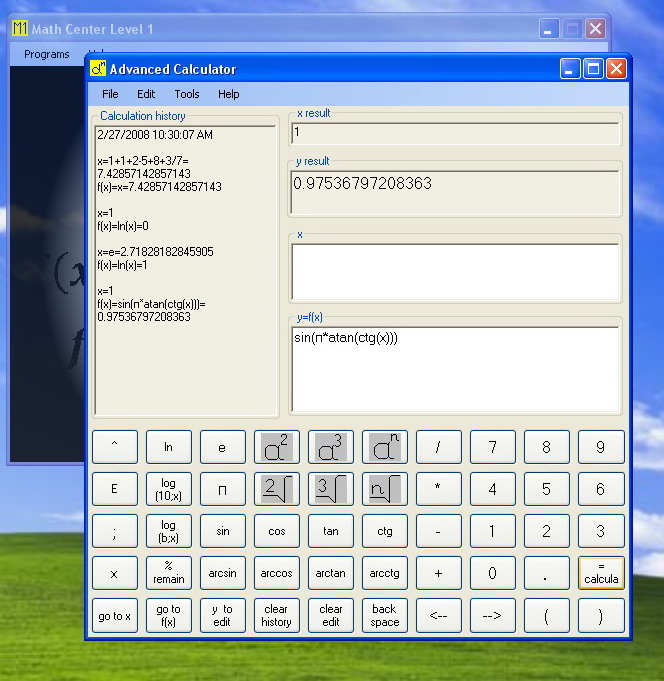The width and height of the screenshot is (664, 681).
Task: Click digit 4 on keypad
Action: click(x=492, y=489)
